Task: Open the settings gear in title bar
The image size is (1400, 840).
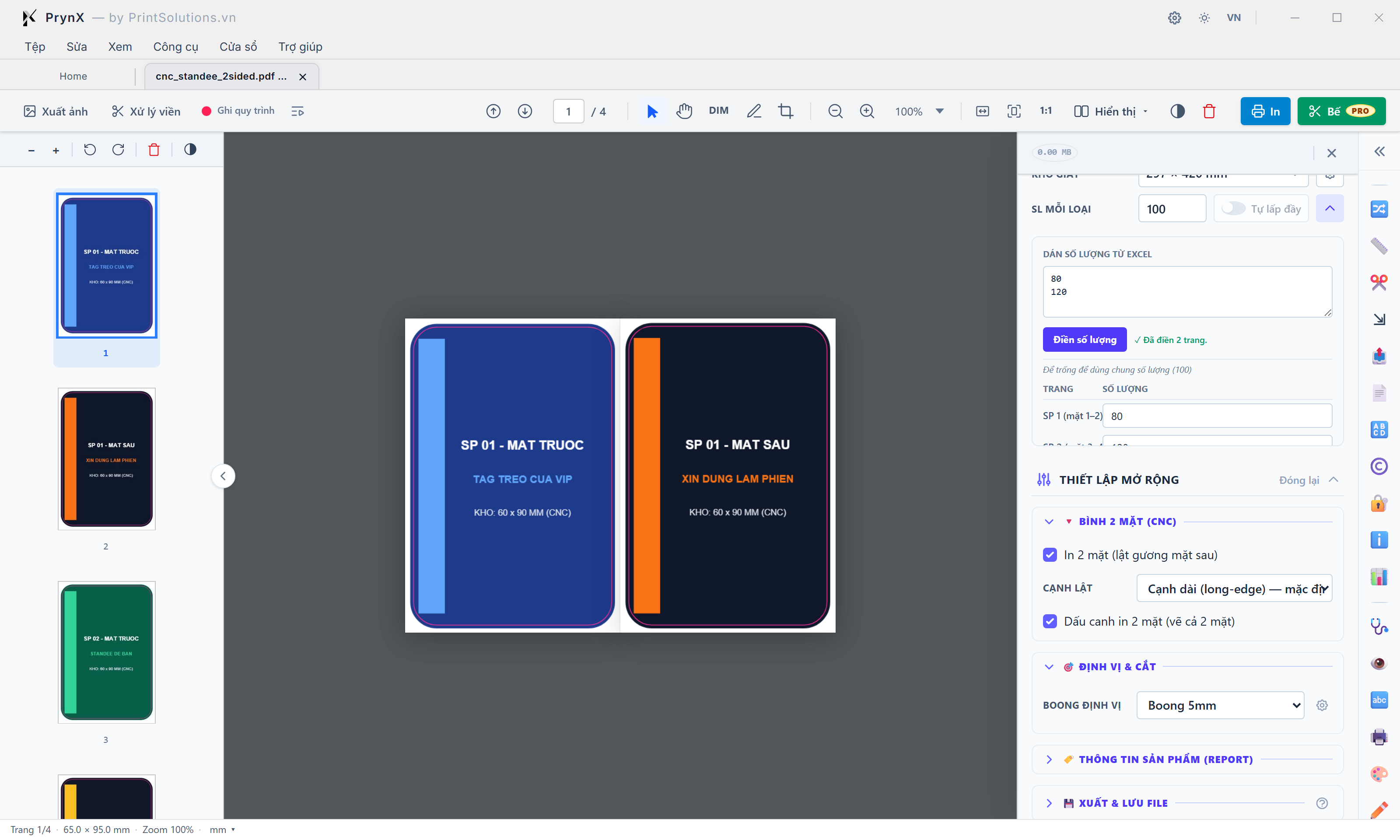Action: (1175, 17)
